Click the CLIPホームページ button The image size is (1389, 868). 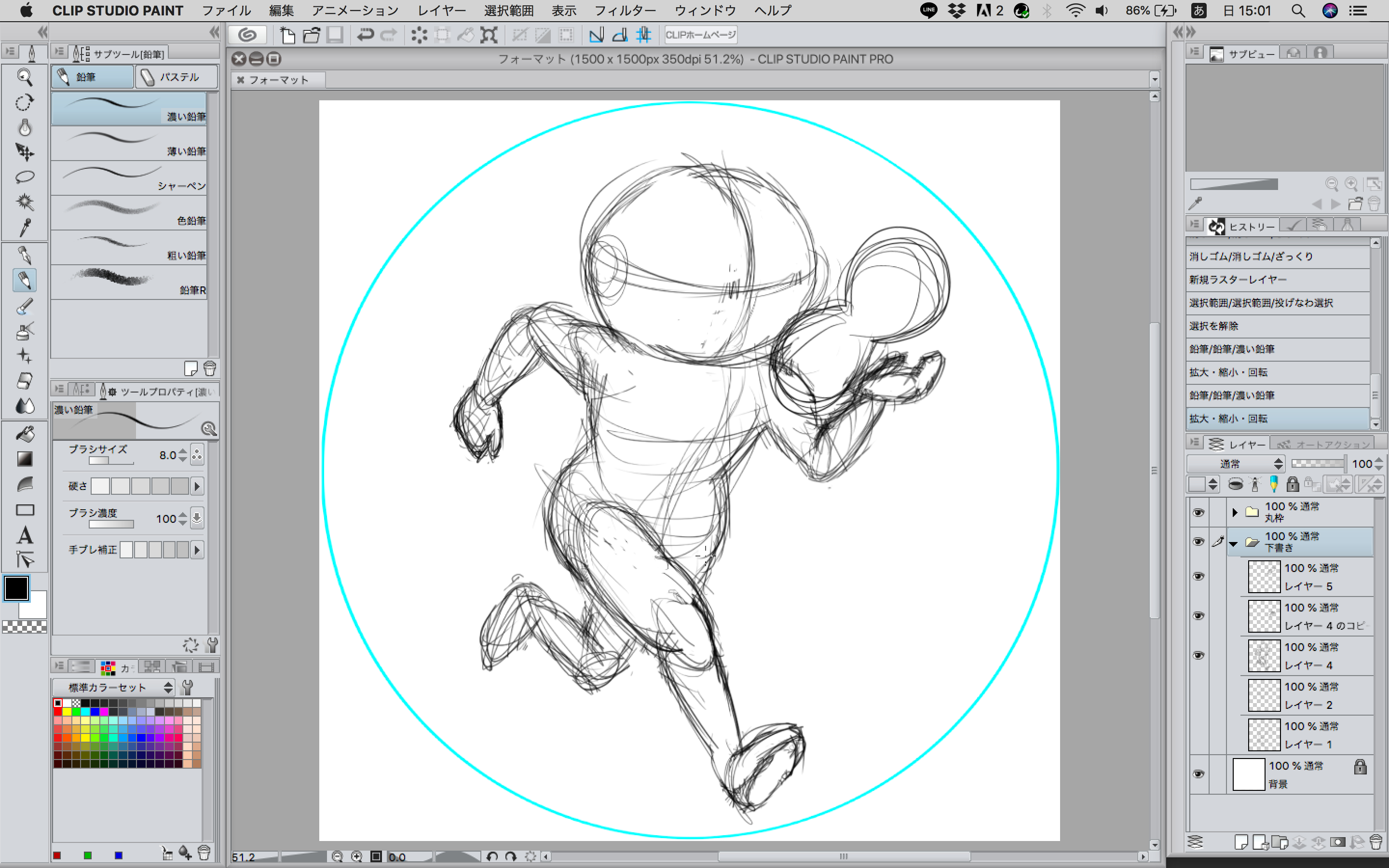(700, 35)
